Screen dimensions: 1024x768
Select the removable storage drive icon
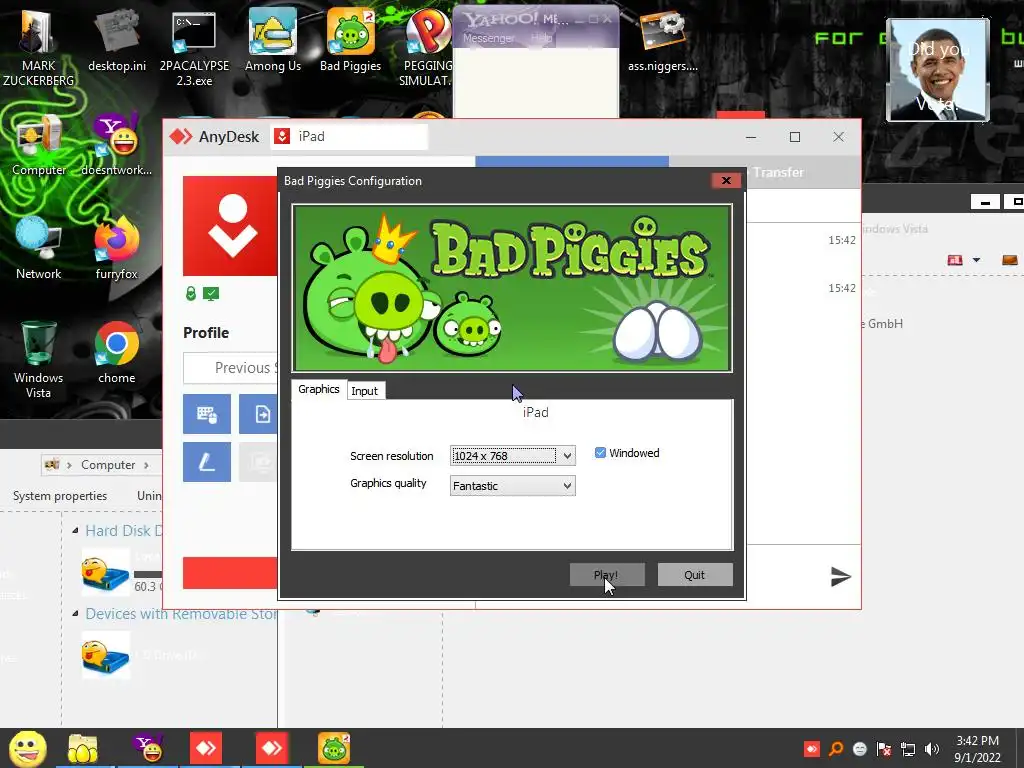click(106, 656)
